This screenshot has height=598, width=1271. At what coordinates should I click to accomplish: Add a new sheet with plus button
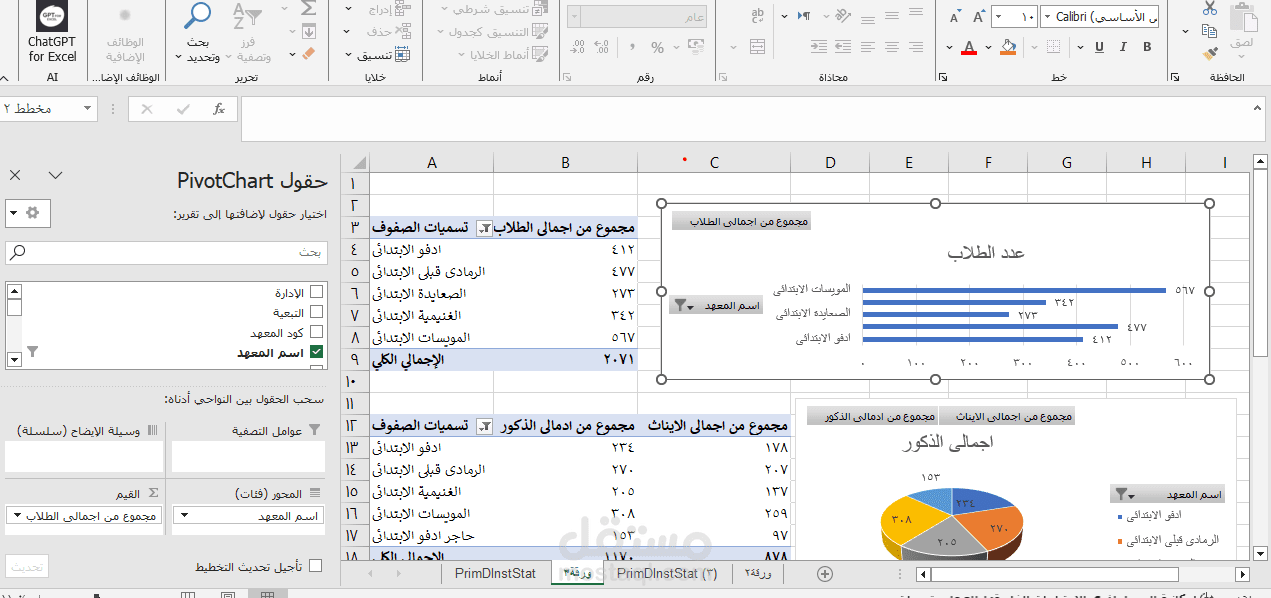coord(824,574)
